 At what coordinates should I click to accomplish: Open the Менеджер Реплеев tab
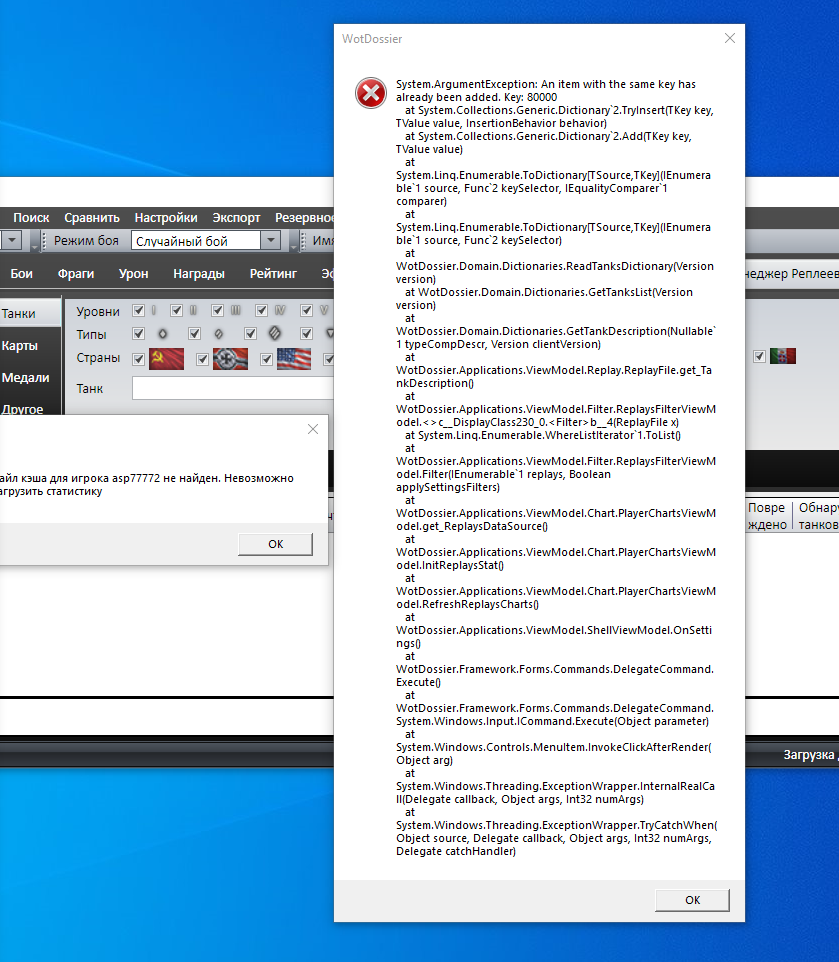pyautogui.click(x=792, y=274)
